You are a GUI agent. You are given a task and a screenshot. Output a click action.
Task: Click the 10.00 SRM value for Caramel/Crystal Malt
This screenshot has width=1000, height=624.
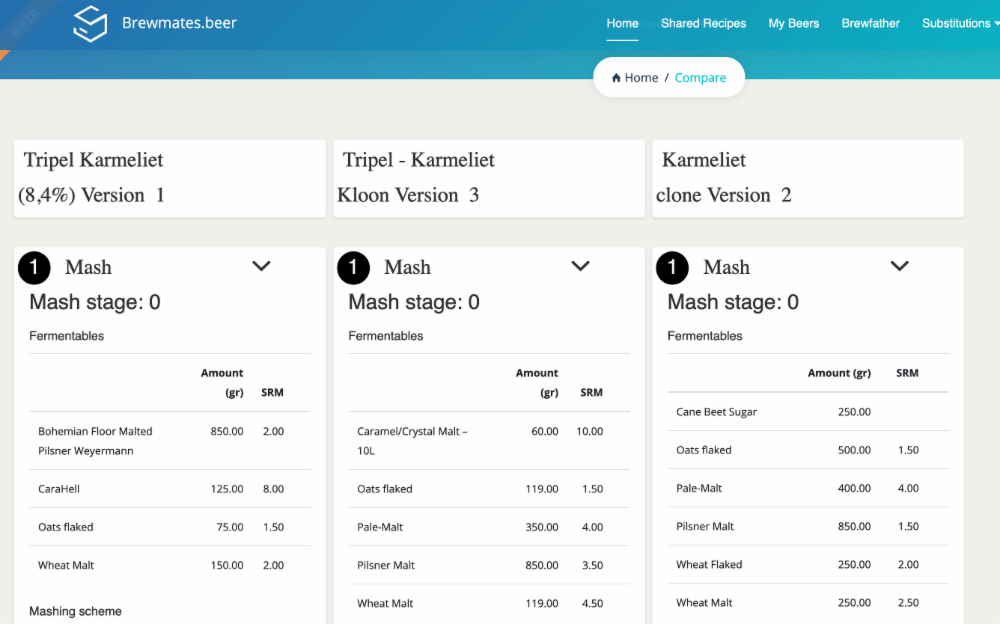tap(589, 431)
